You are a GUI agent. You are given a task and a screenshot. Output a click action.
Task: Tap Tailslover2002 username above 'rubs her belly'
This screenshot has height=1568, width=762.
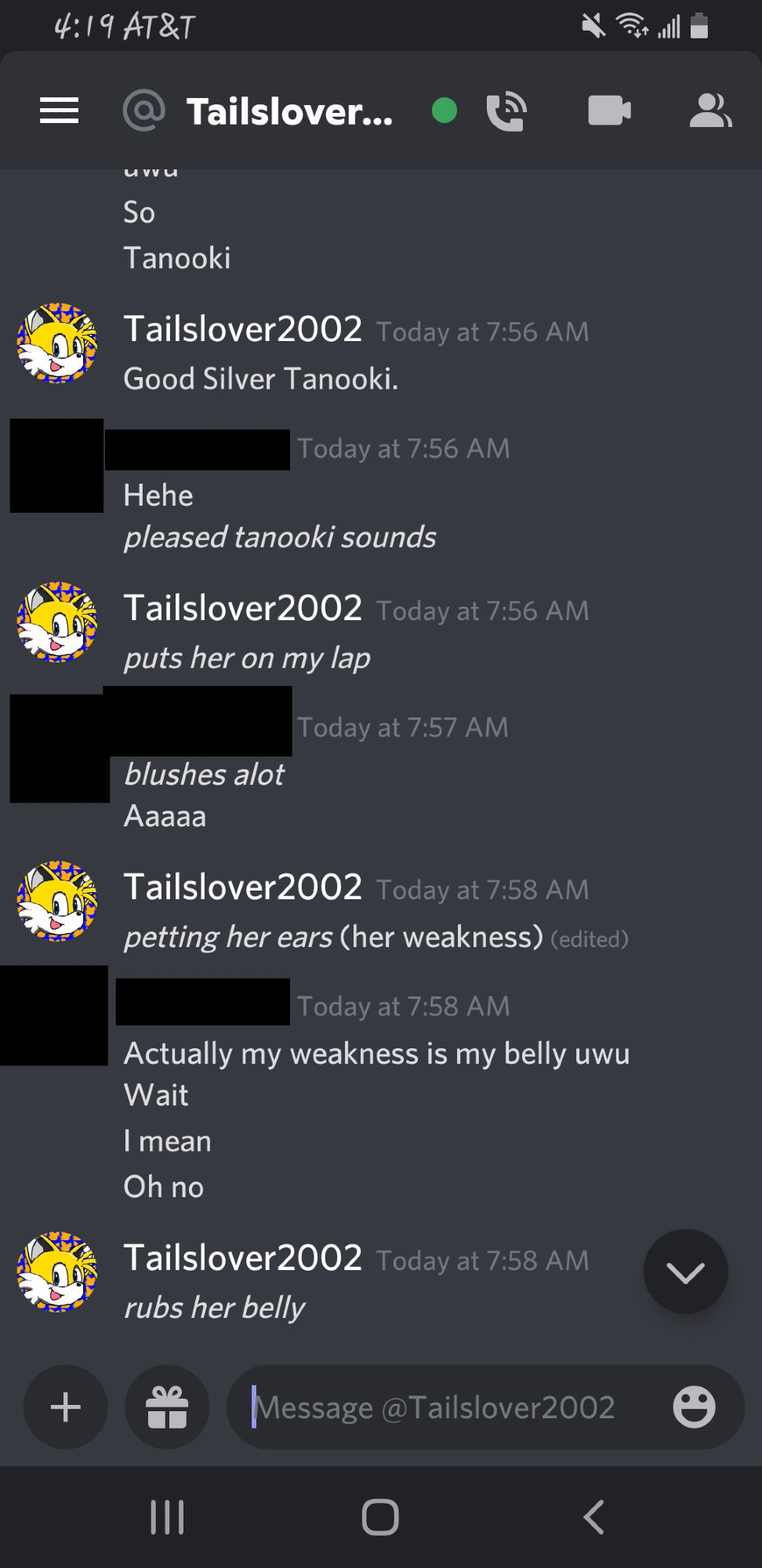pyautogui.click(x=243, y=1258)
